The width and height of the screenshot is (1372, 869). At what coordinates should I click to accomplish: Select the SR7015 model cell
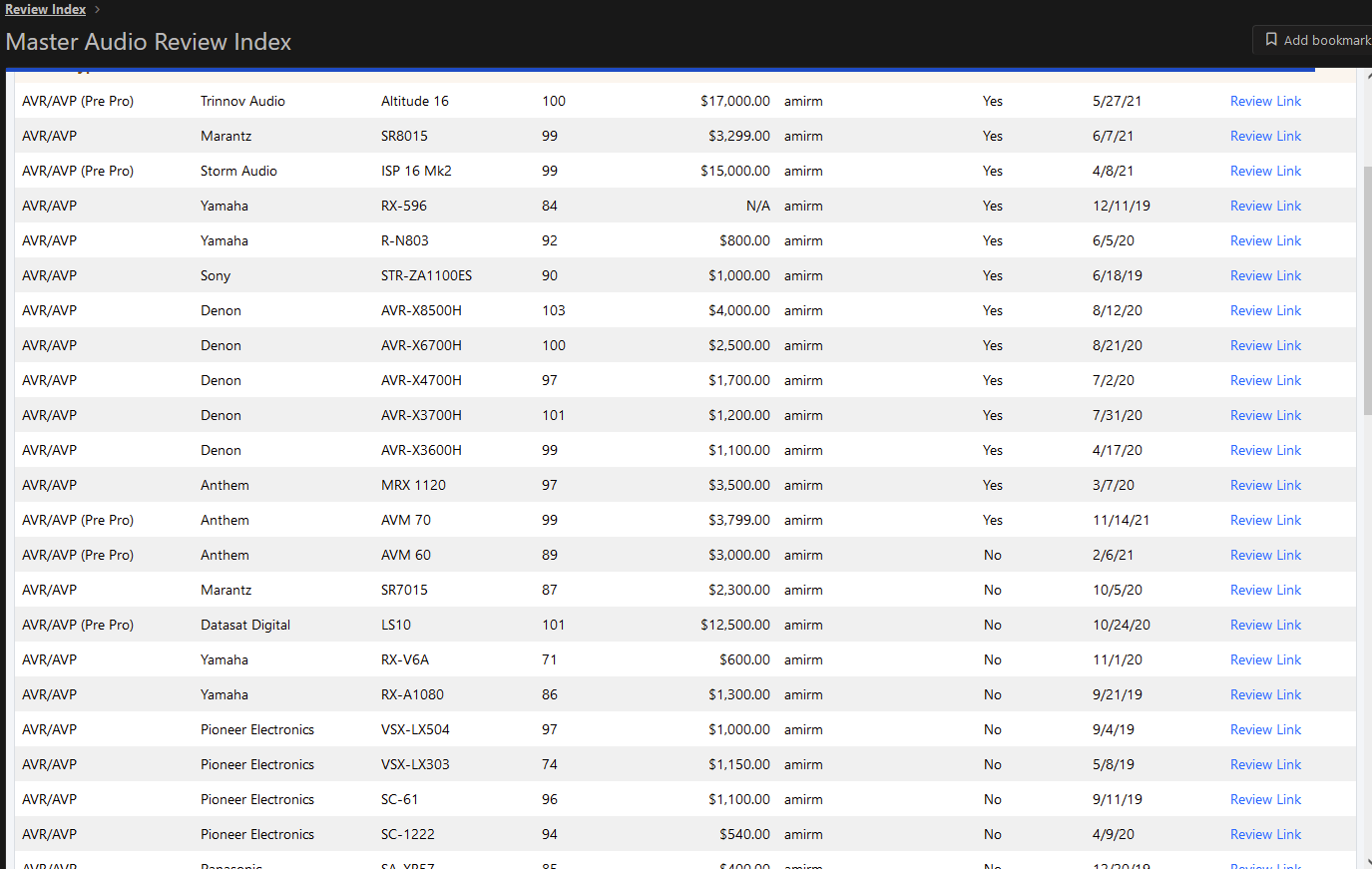click(404, 590)
